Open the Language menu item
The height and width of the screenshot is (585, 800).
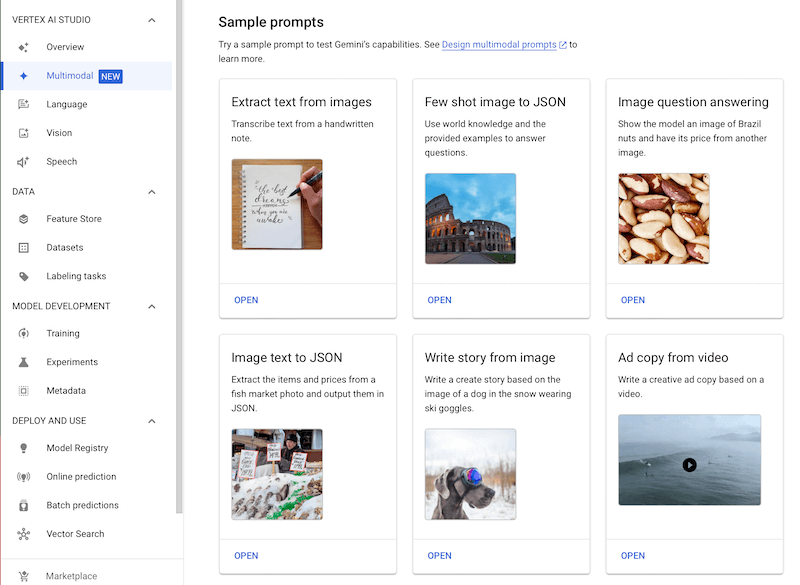tap(66, 104)
